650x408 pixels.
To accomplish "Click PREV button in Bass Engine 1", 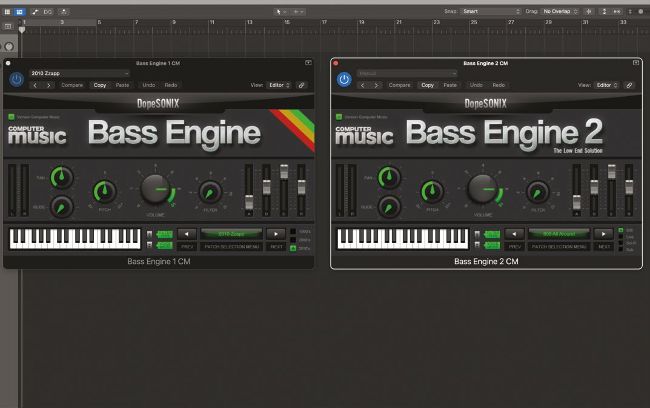I will tap(187, 246).
